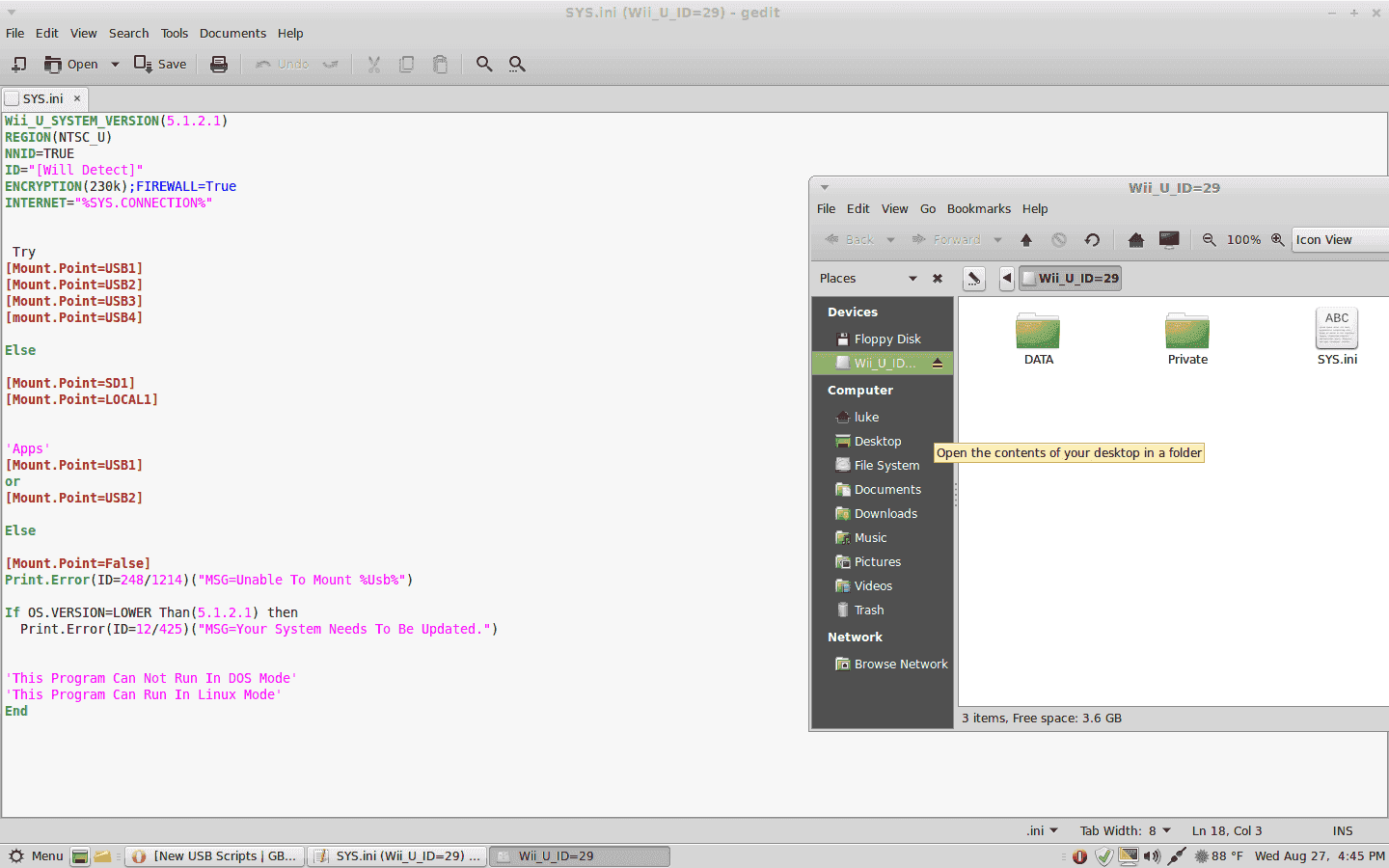Expand the Back history dropdown arrow
This screenshot has width=1389, height=868.
(890, 240)
